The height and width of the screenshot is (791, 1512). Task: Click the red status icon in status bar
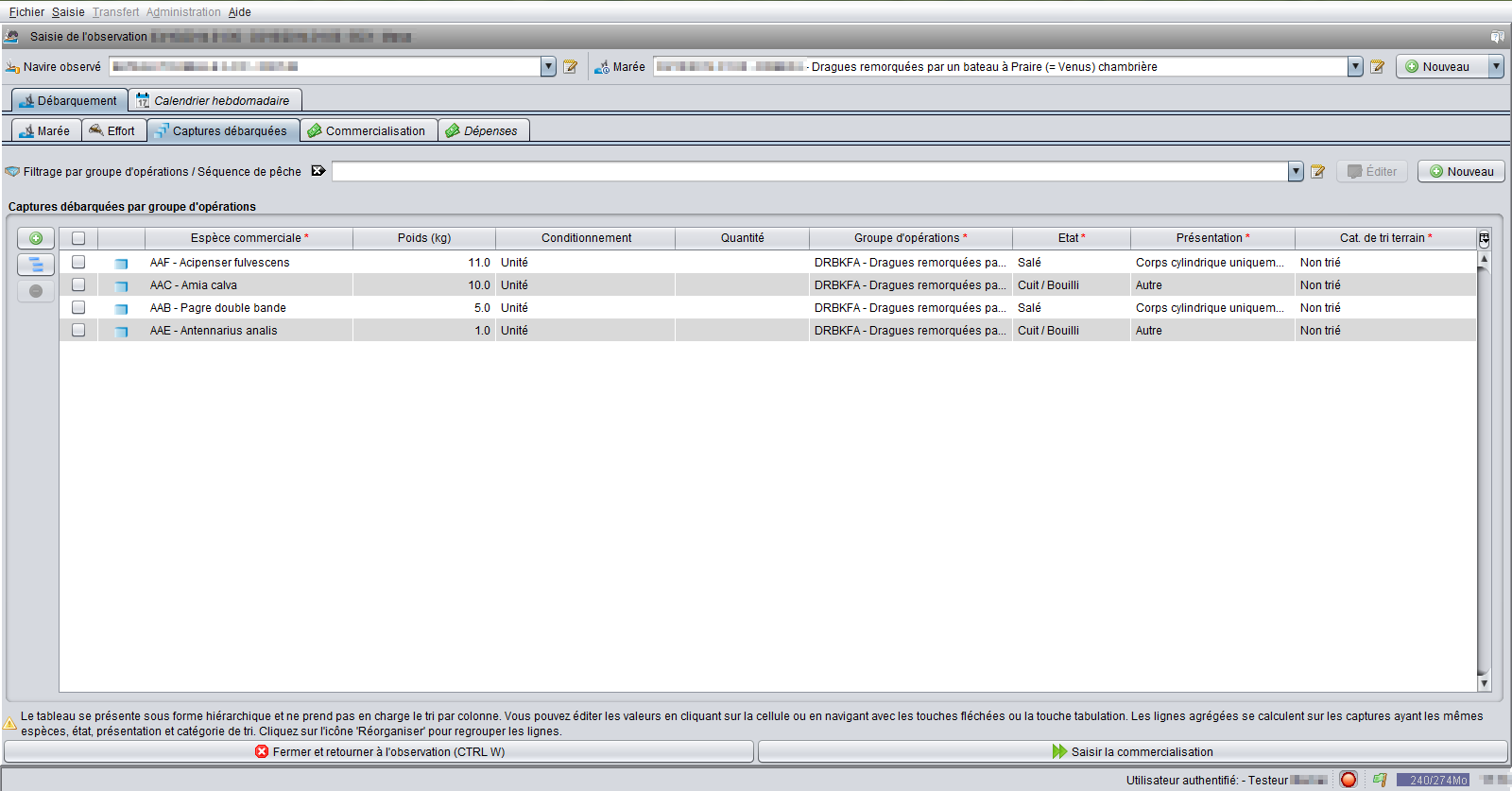pyautogui.click(x=1349, y=780)
